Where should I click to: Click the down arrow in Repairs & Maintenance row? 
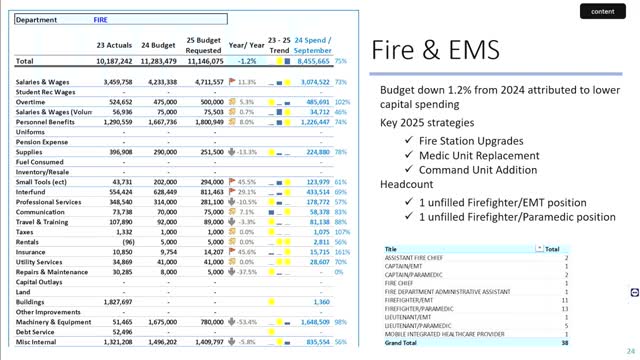232,272
